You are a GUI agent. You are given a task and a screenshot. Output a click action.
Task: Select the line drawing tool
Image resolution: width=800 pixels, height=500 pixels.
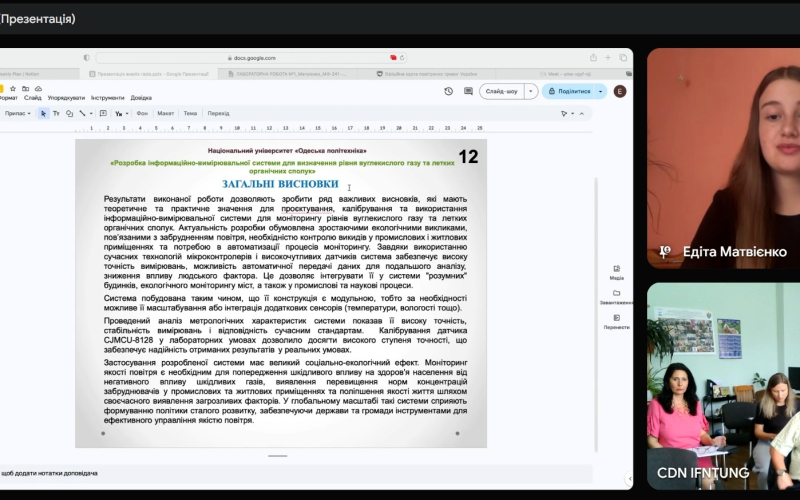click(82, 113)
